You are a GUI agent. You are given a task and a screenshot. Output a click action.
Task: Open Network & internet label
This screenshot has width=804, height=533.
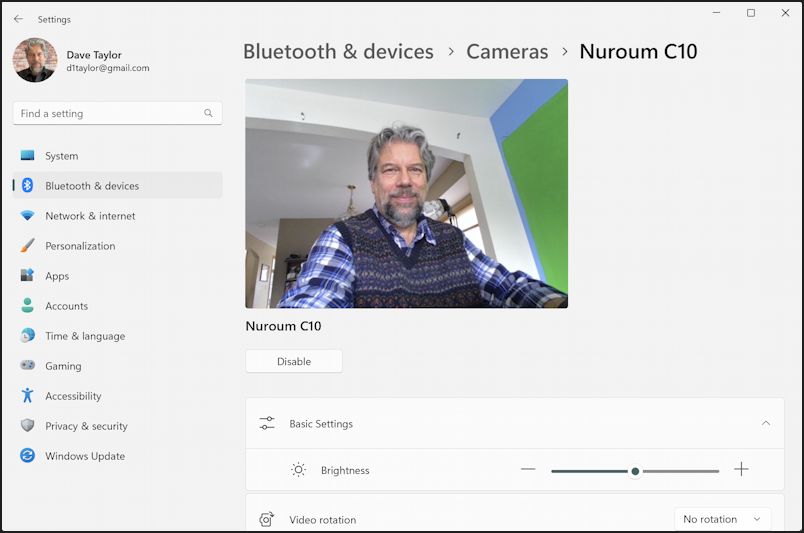point(90,216)
